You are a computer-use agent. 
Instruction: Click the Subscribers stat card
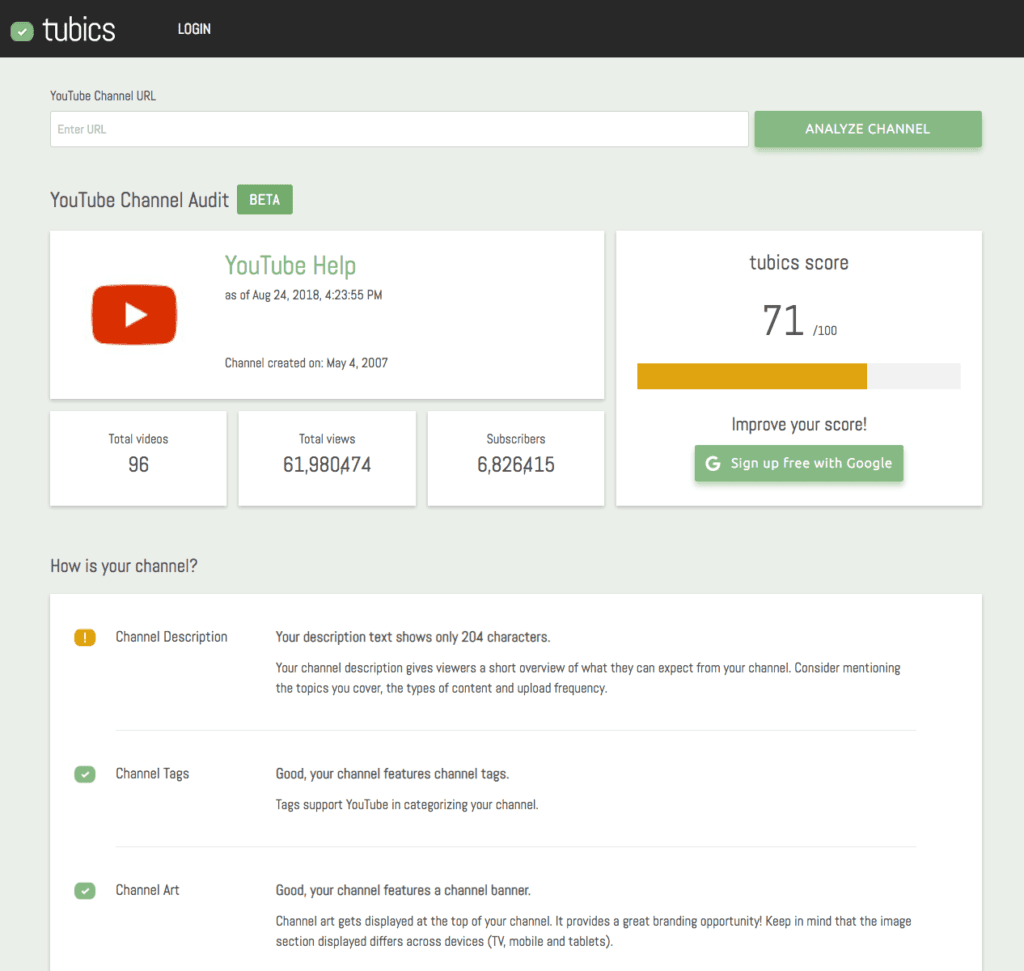click(x=515, y=458)
